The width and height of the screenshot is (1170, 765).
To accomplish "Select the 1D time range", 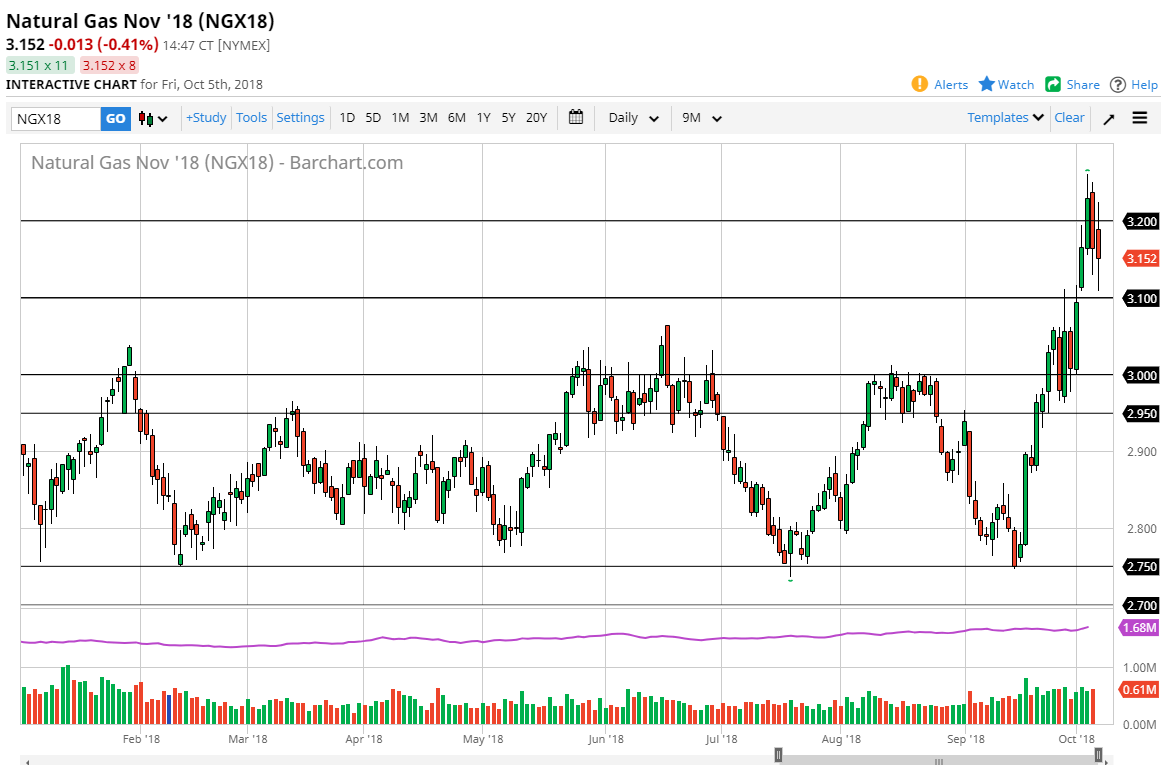I will [347, 118].
